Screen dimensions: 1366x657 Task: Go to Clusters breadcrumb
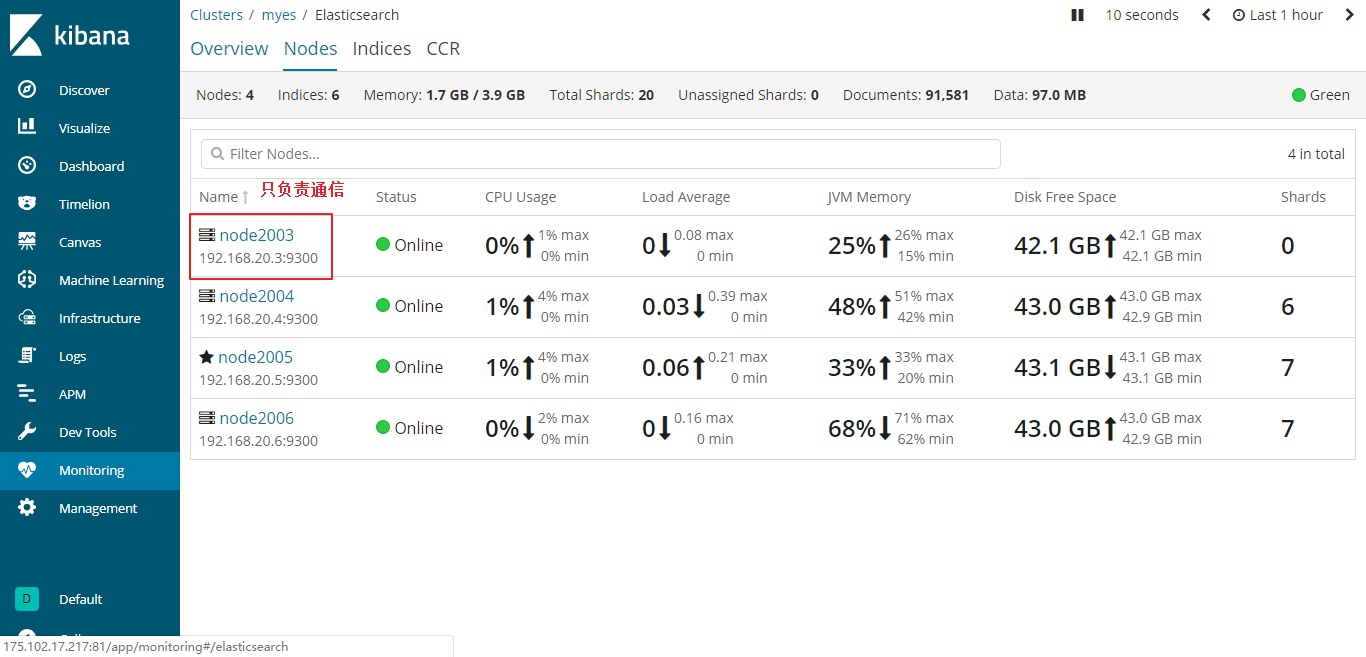(x=216, y=15)
